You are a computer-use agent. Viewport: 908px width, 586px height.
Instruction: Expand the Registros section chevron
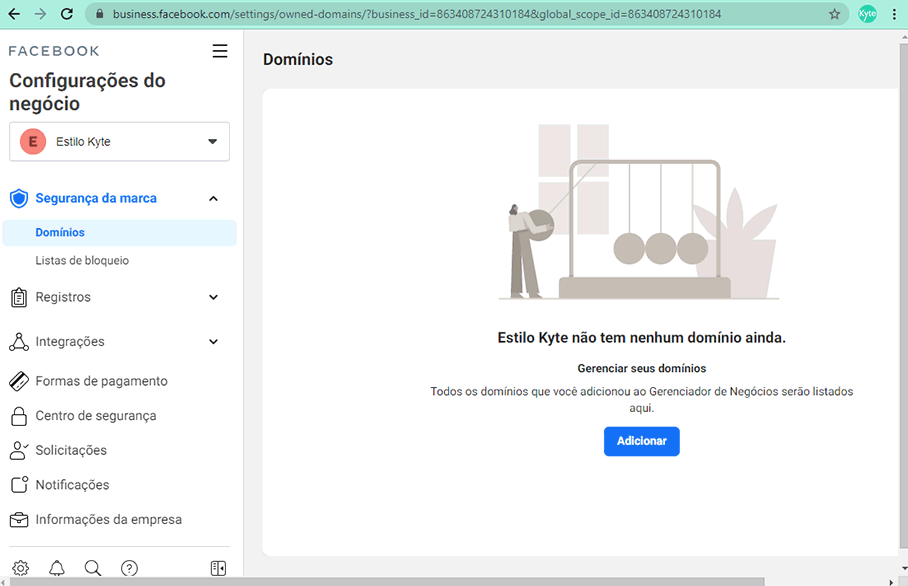pos(213,297)
